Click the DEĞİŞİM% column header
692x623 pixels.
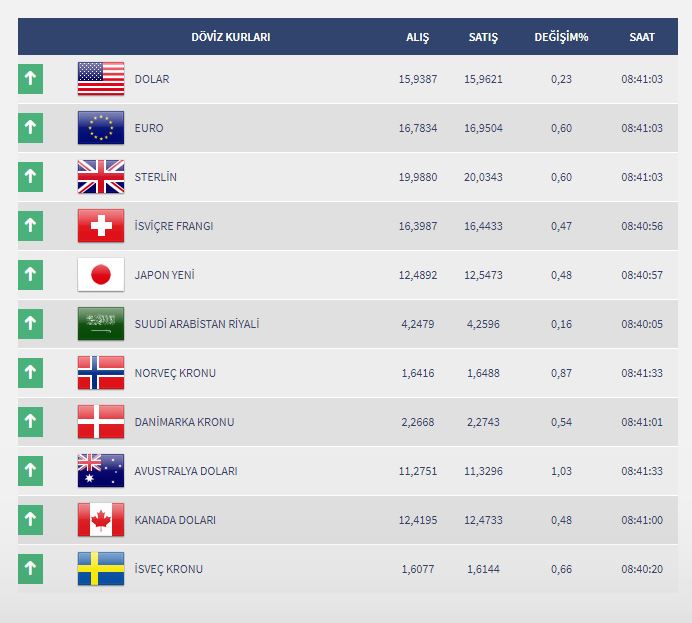click(x=561, y=37)
